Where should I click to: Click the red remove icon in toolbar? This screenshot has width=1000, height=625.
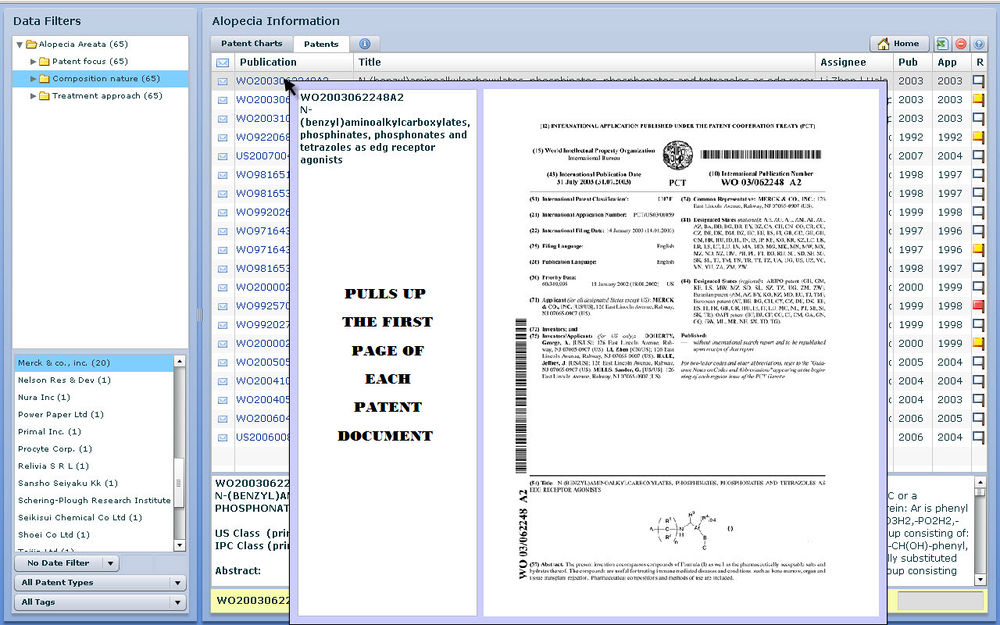pos(961,44)
